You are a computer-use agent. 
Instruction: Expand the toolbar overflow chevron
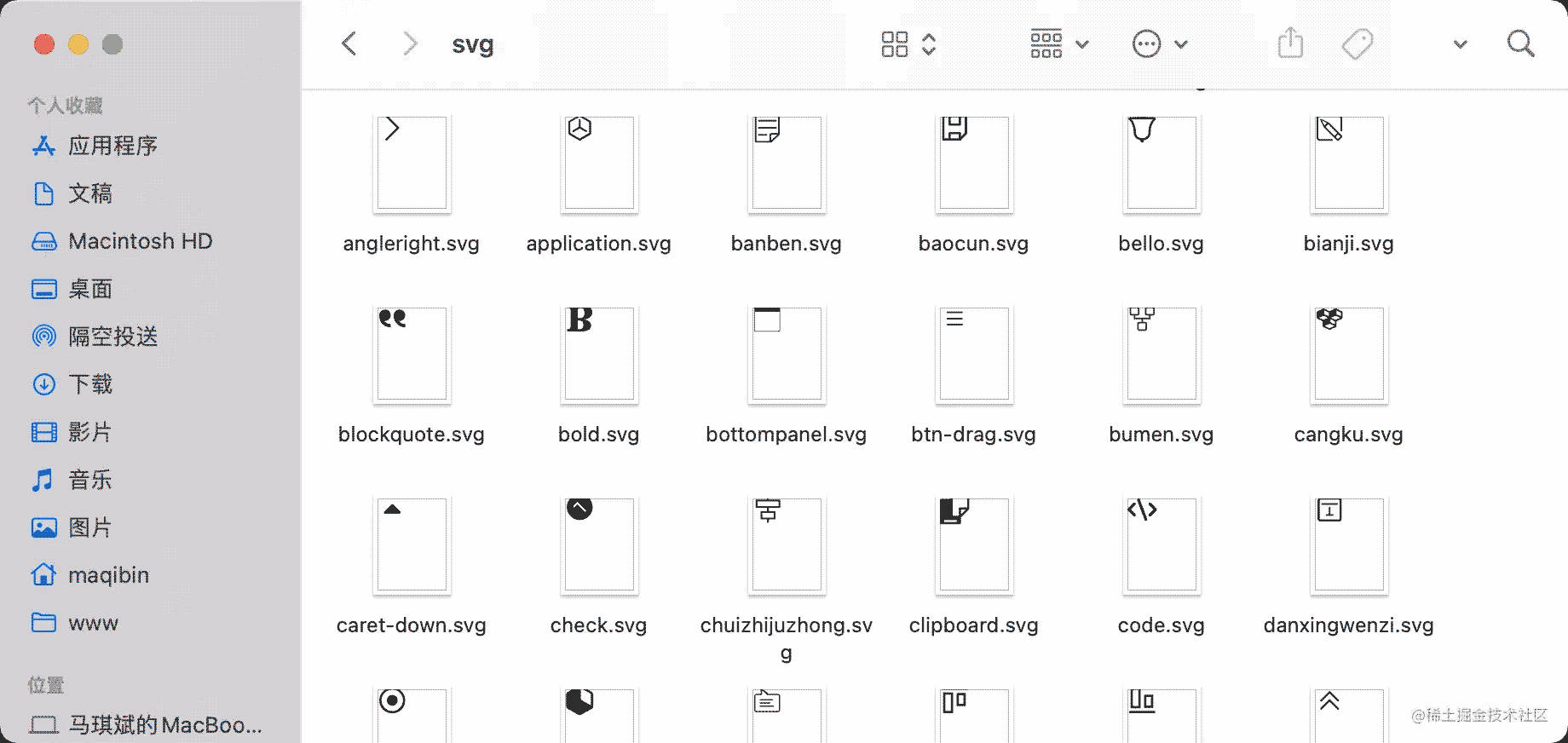pyautogui.click(x=1460, y=44)
